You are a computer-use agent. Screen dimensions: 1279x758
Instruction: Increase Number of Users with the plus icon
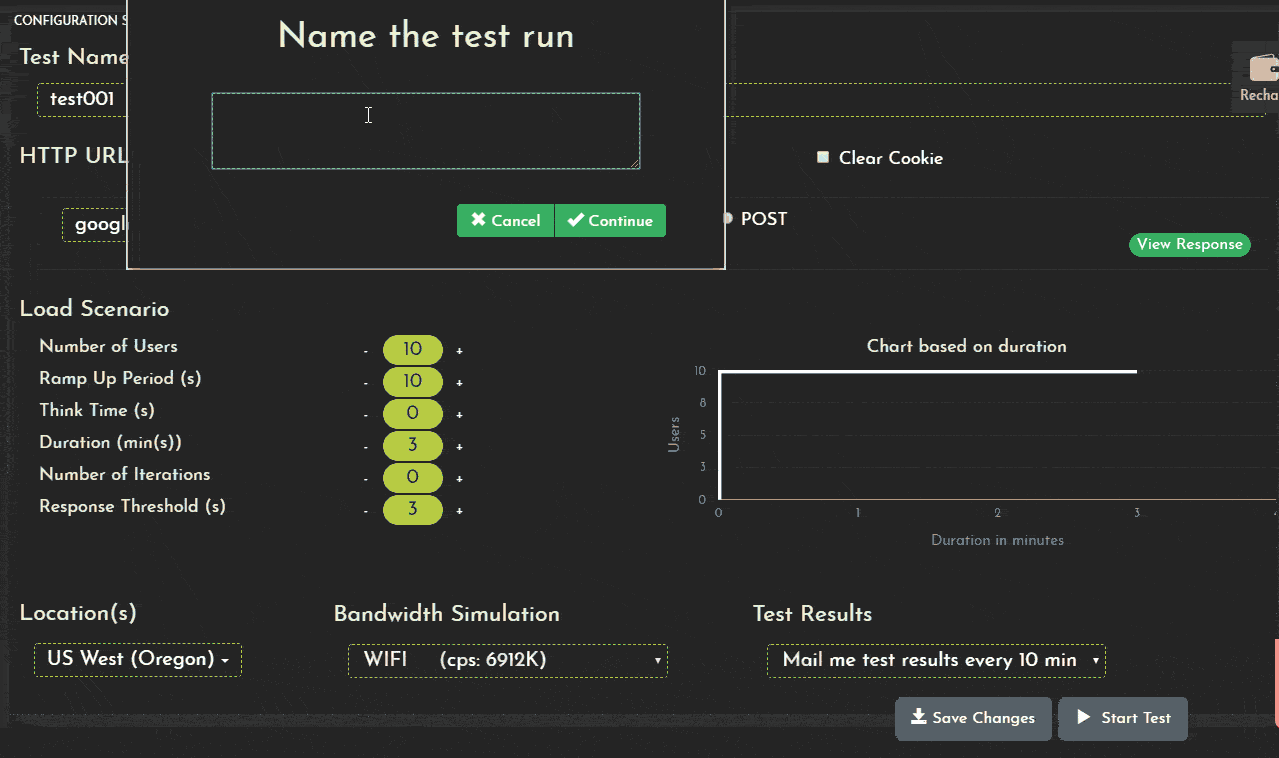point(459,349)
